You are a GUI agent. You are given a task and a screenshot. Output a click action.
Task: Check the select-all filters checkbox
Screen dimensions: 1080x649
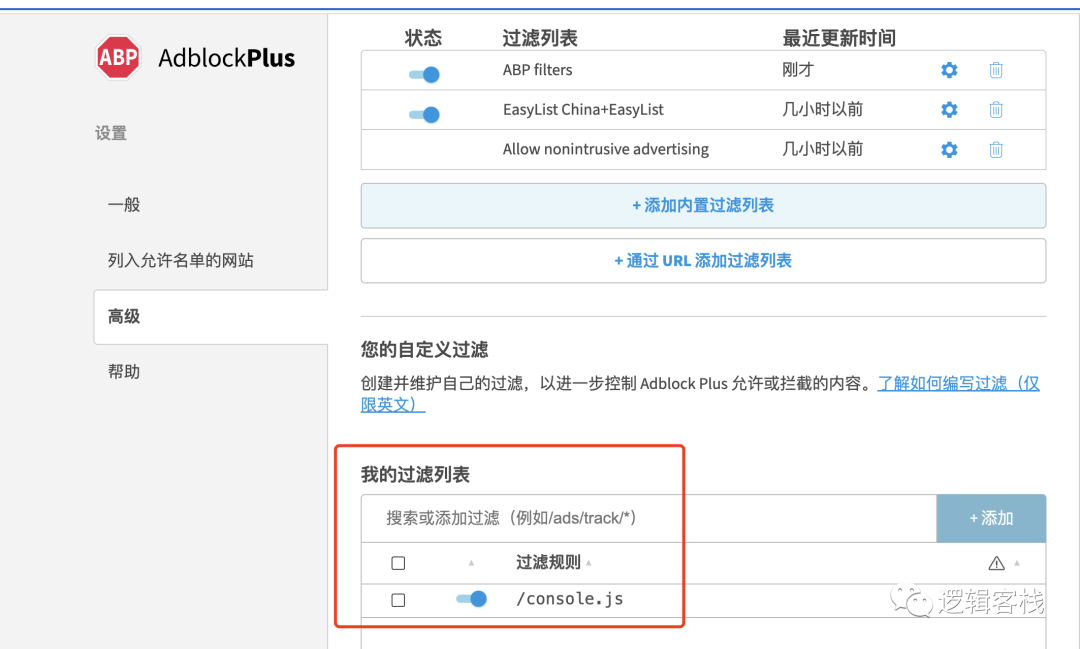point(398,563)
